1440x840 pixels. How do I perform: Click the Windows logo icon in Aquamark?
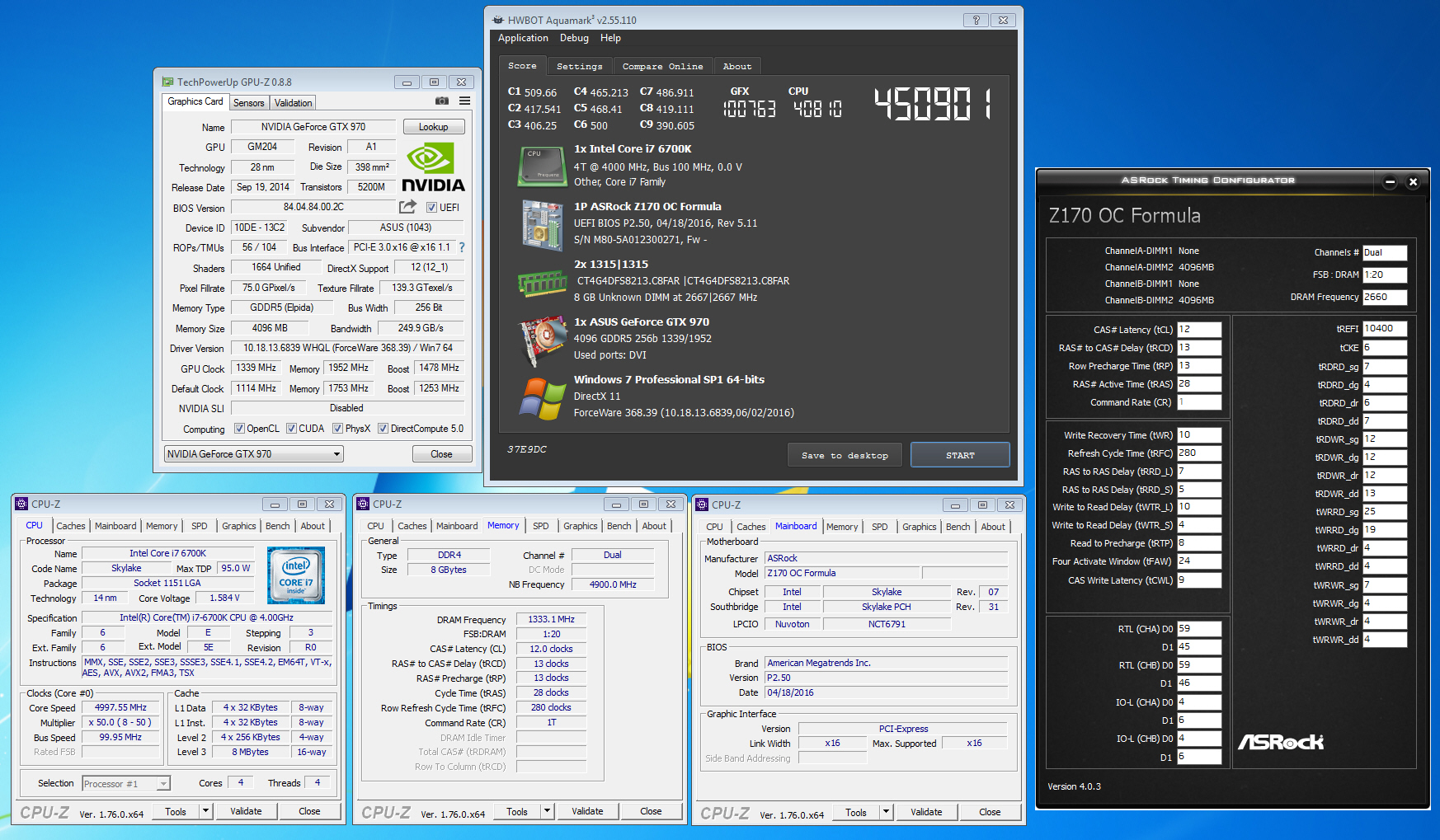(x=542, y=399)
